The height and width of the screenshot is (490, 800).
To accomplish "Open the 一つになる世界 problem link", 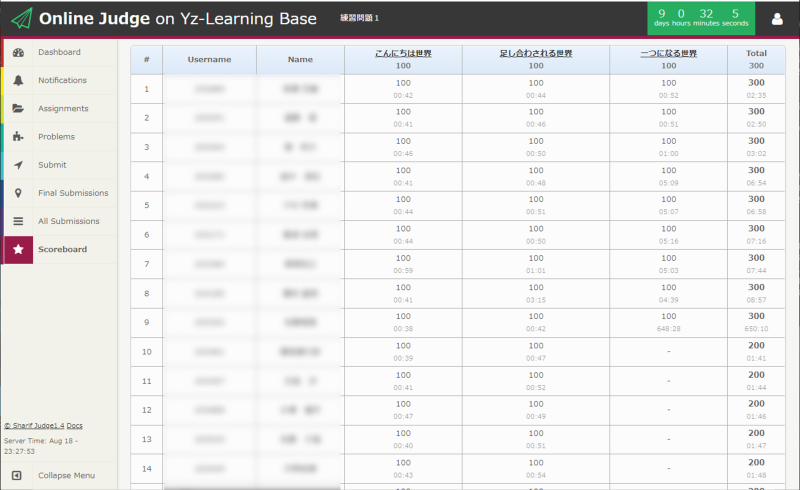I will tap(668, 53).
